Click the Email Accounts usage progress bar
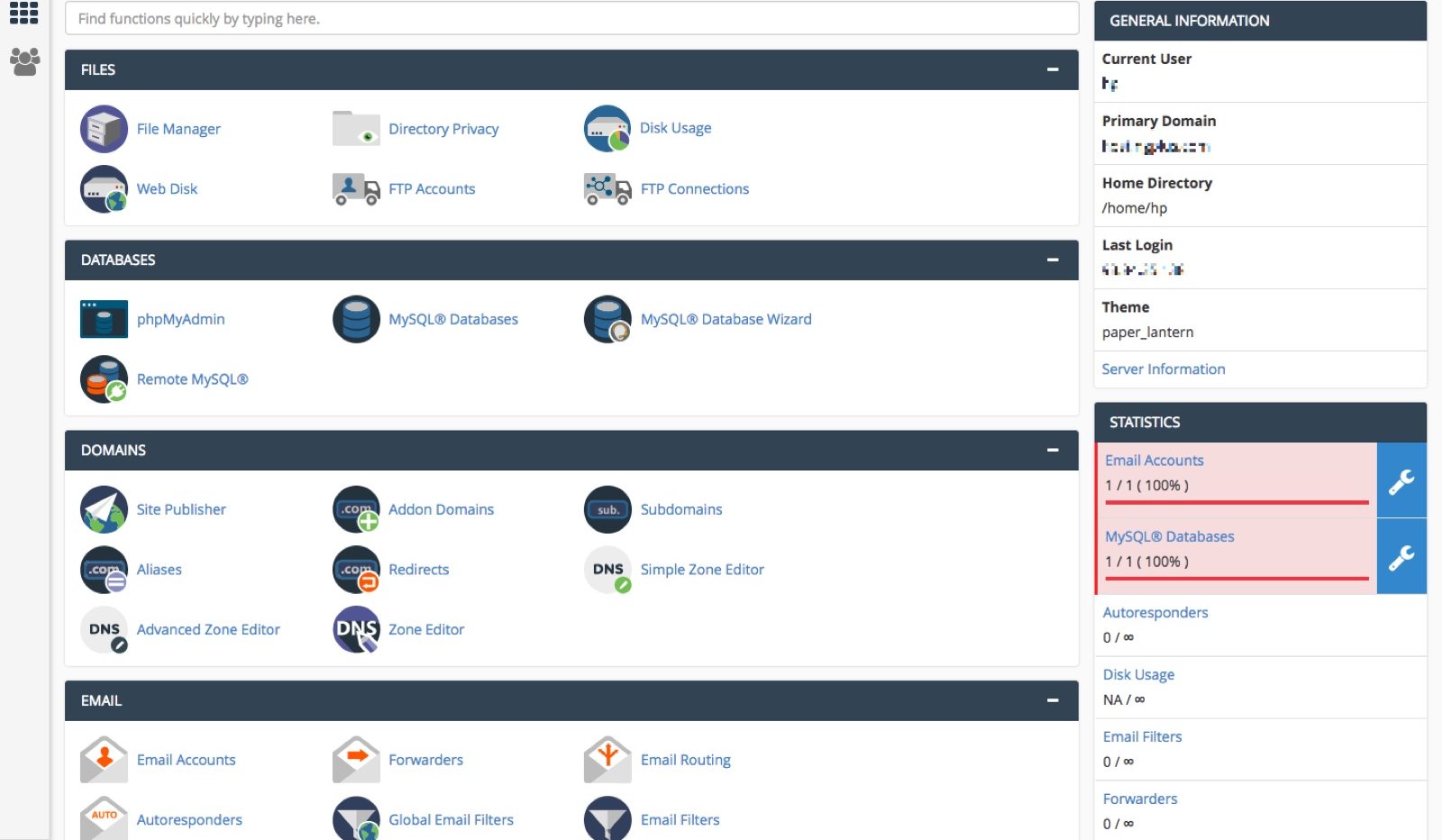1442x840 pixels. coord(1237,502)
